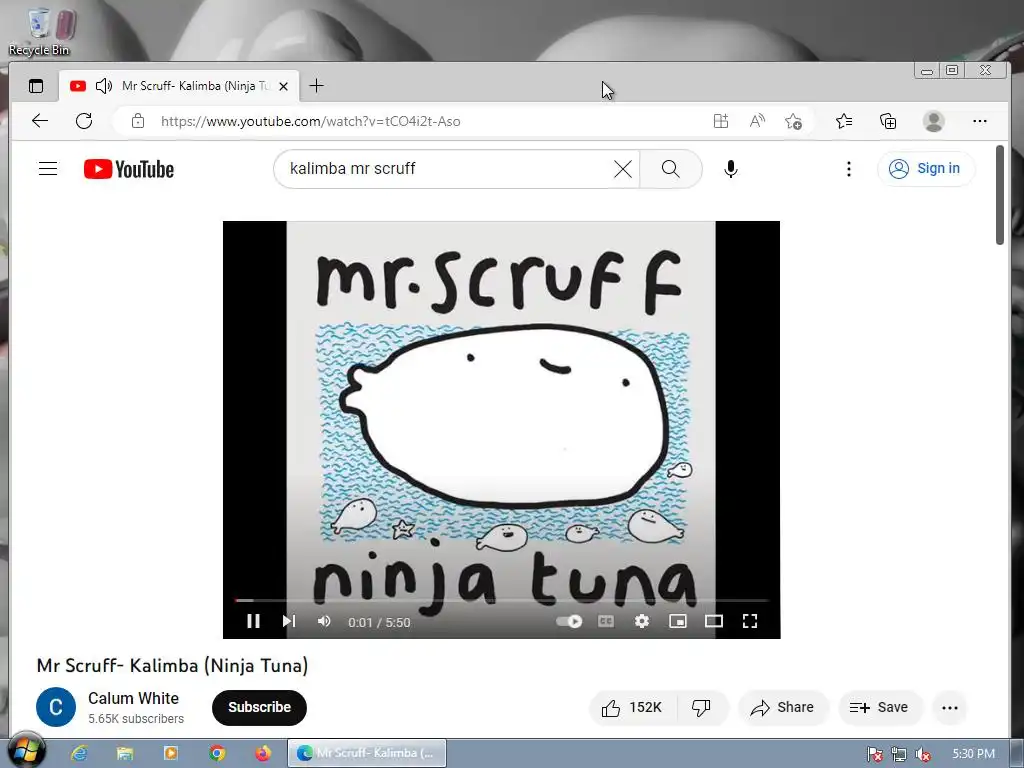Save video to playlist
Viewport: 1024px width, 768px height.
[880, 707]
